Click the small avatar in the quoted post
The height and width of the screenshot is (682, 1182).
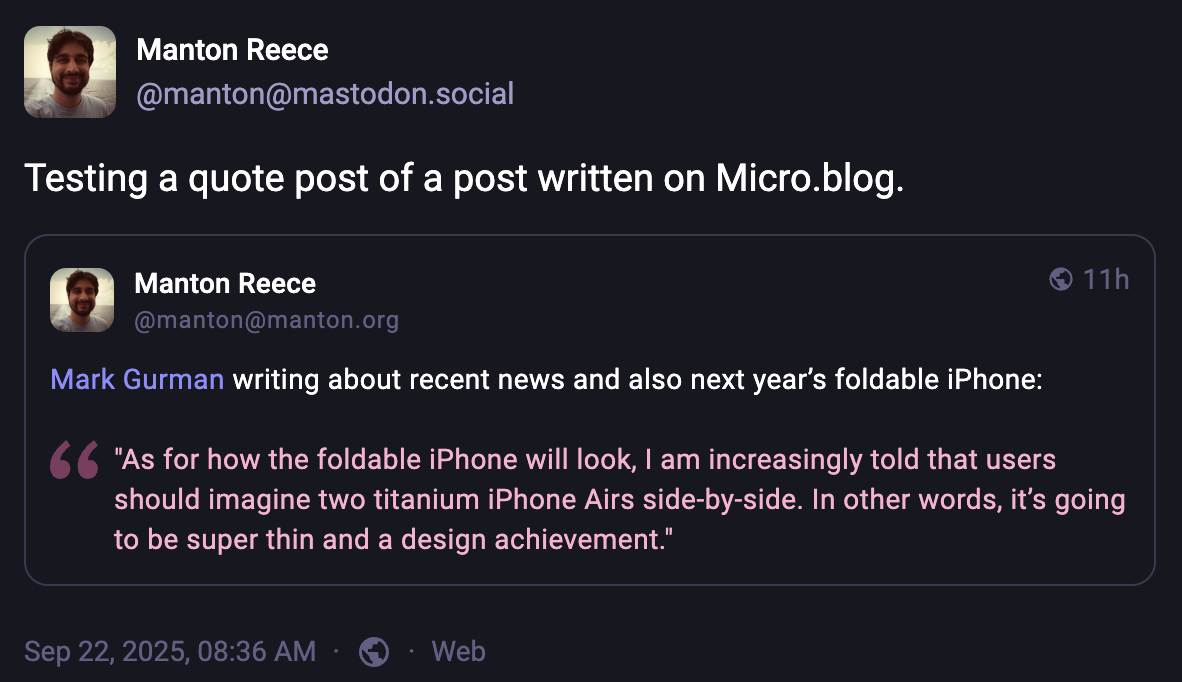(82, 299)
